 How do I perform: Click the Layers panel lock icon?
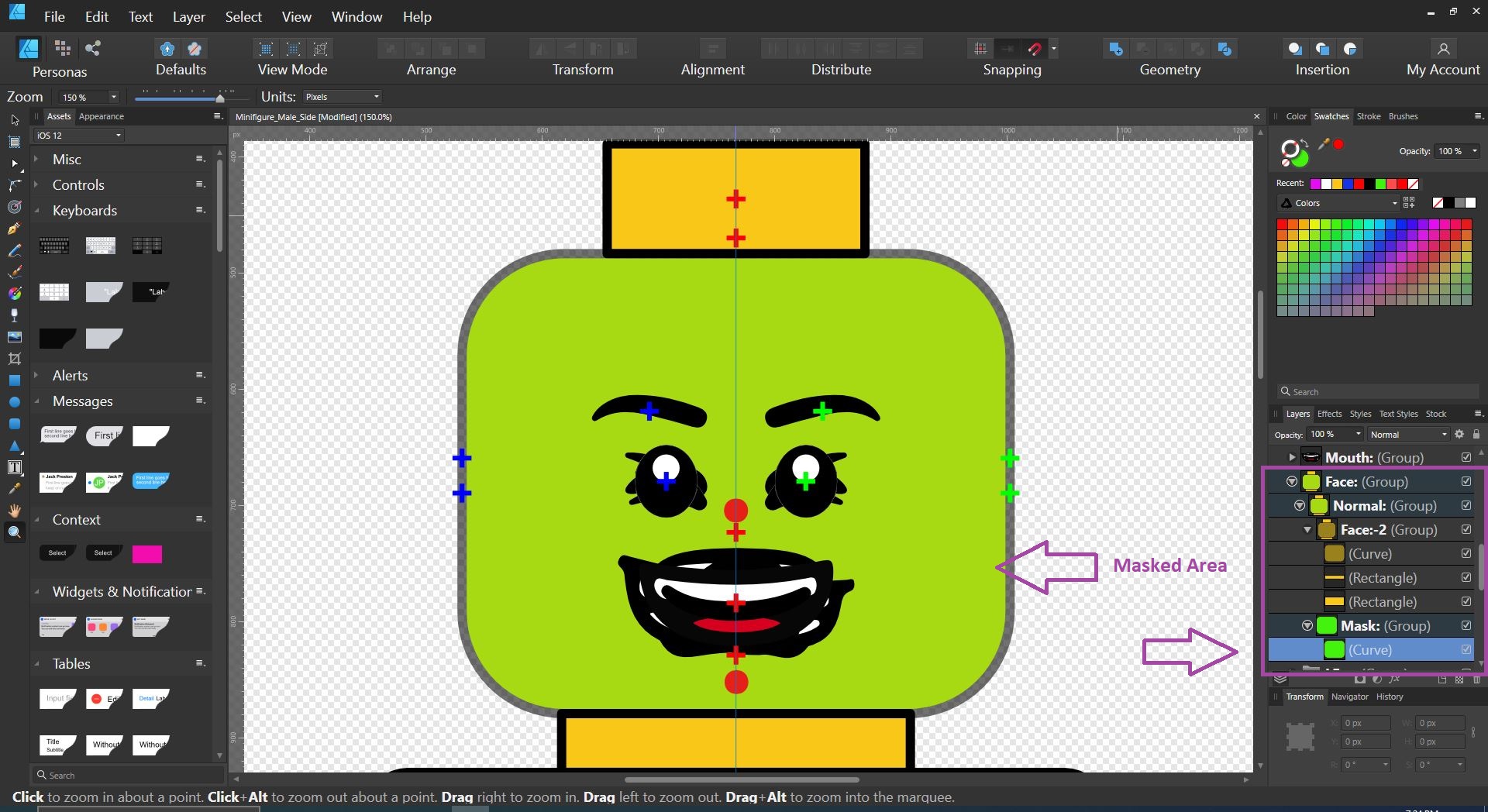[x=1476, y=435]
